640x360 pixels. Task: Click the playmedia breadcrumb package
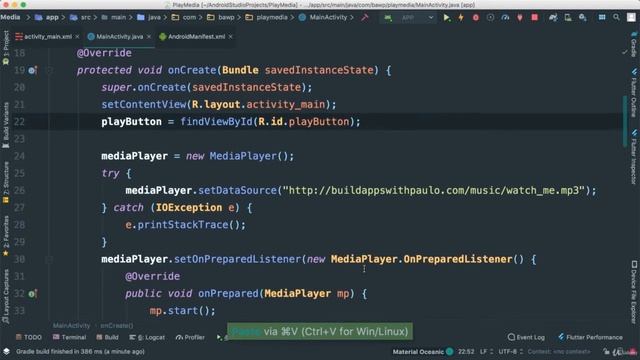tap(267, 18)
